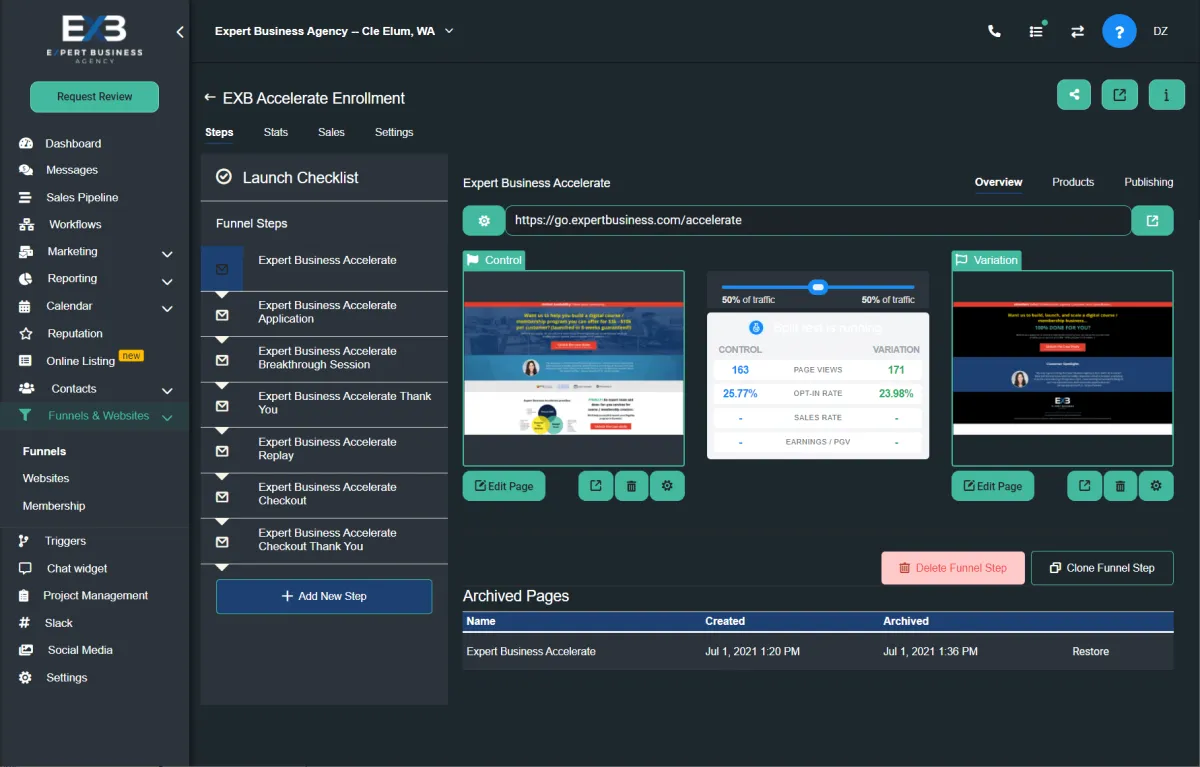Click the funnel URL input field

pos(817,220)
